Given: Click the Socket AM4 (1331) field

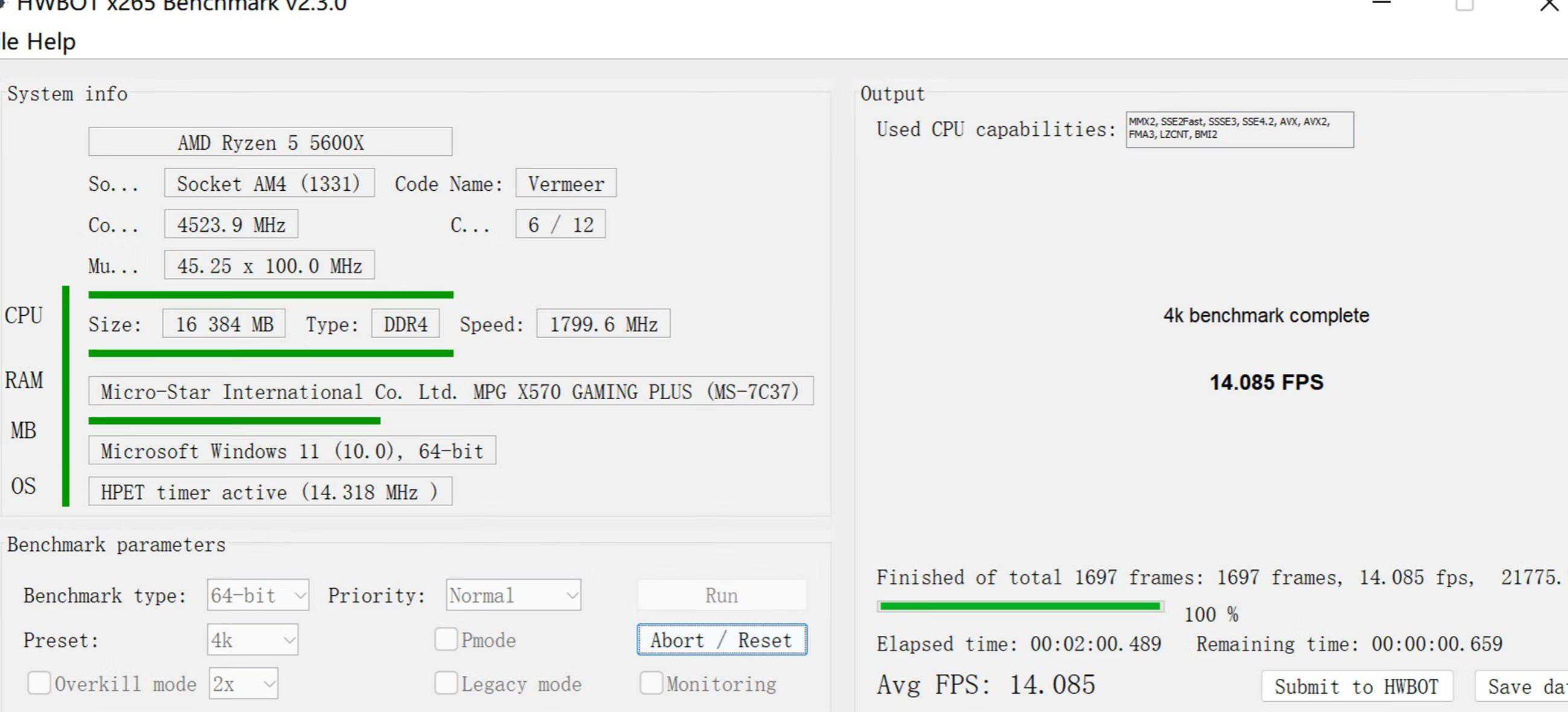Looking at the screenshot, I should (x=269, y=184).
